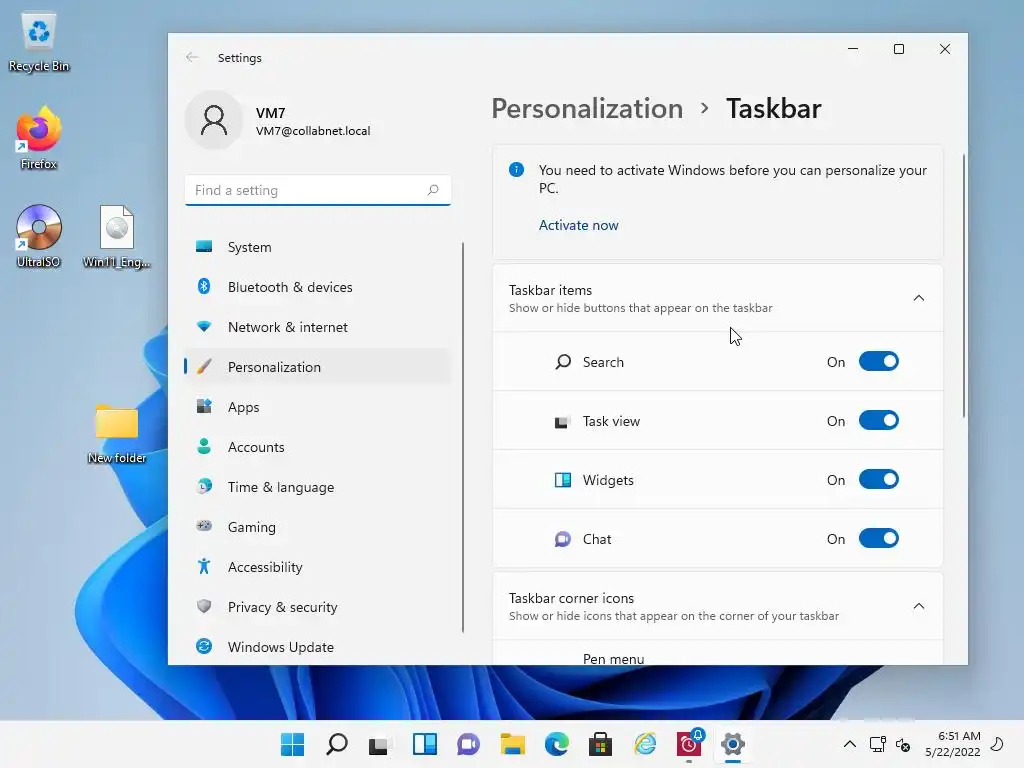The width and height of the screenshot is (1024, 768).
Task: Click Windows Update label
Action: pyautogui.click(x=281, y=647)
